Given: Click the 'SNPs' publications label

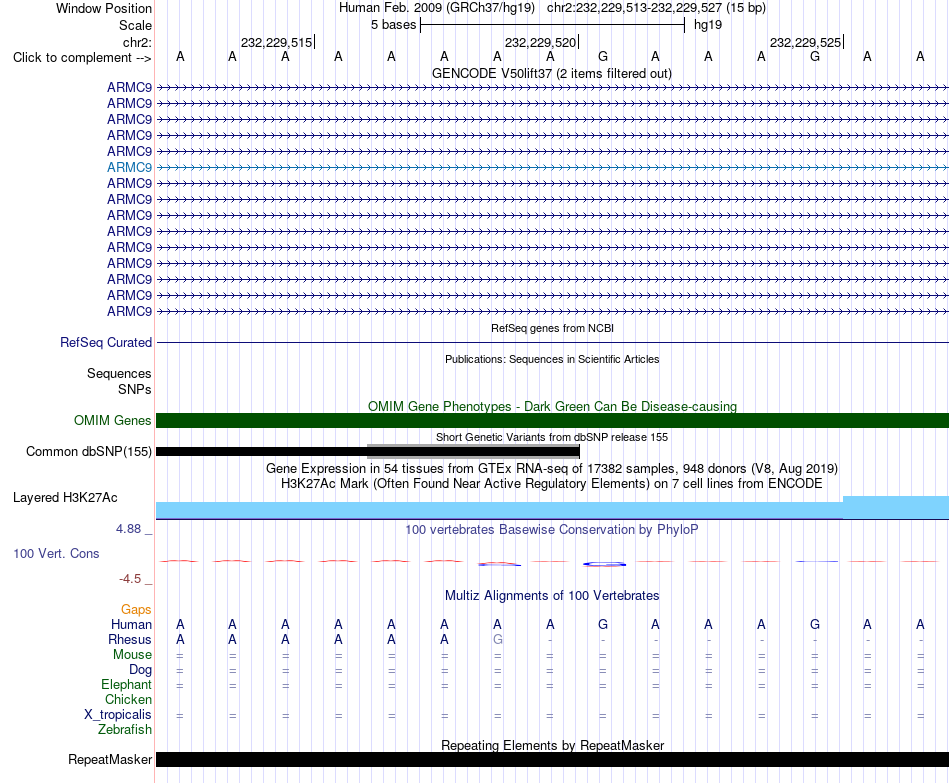Looking at the screenshot, I should [135, 389].
